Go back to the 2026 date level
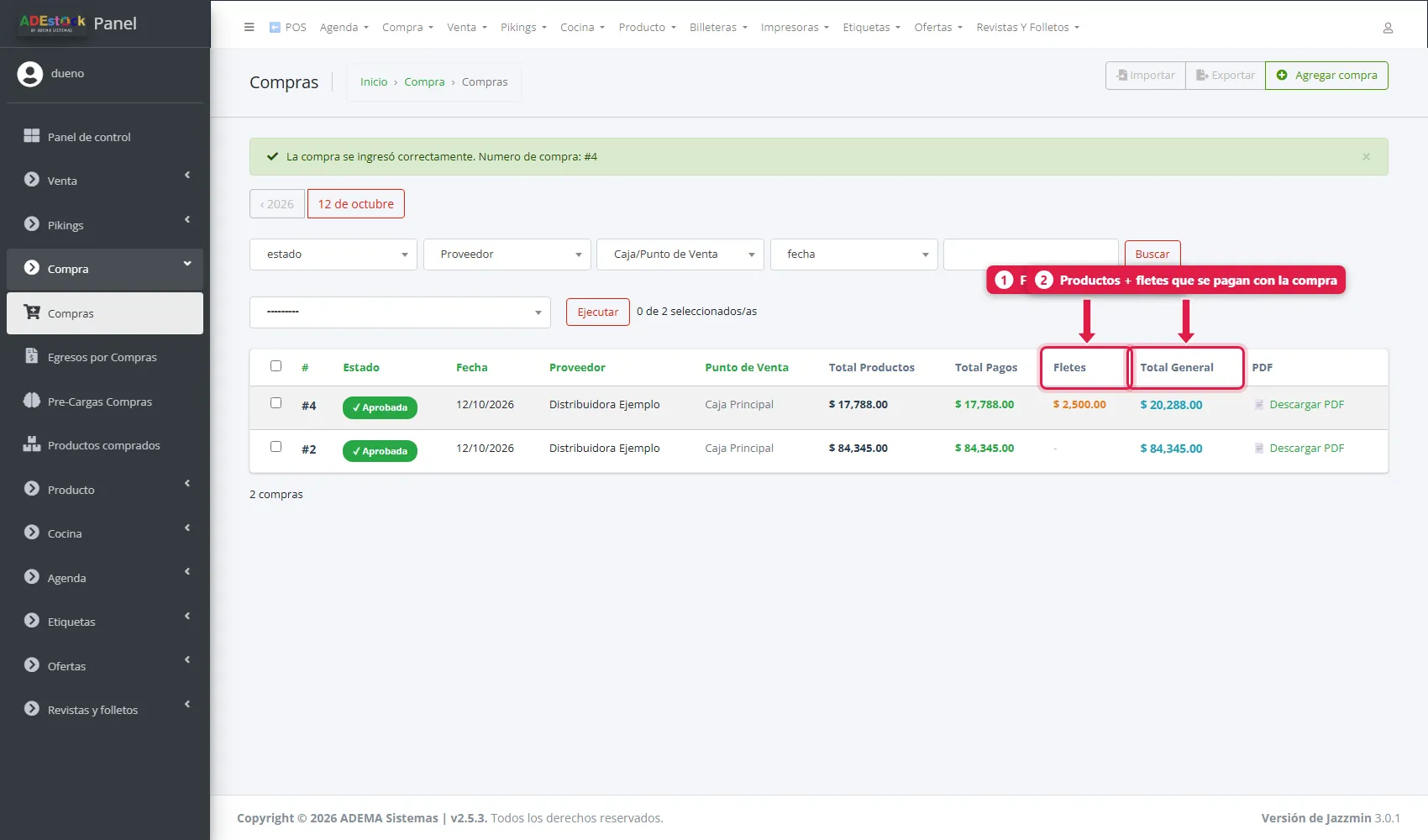This screenshot has height=840, width=1428. coord(277,204)
